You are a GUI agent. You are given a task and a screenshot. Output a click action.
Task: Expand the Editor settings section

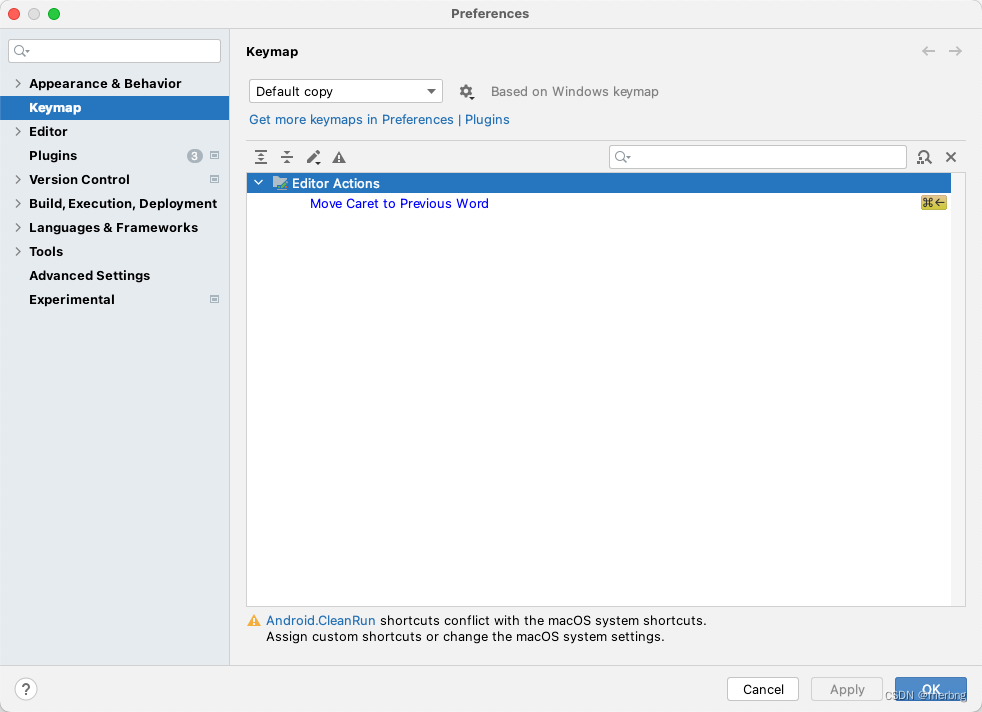pyautogui.click(x=18, y=132)
